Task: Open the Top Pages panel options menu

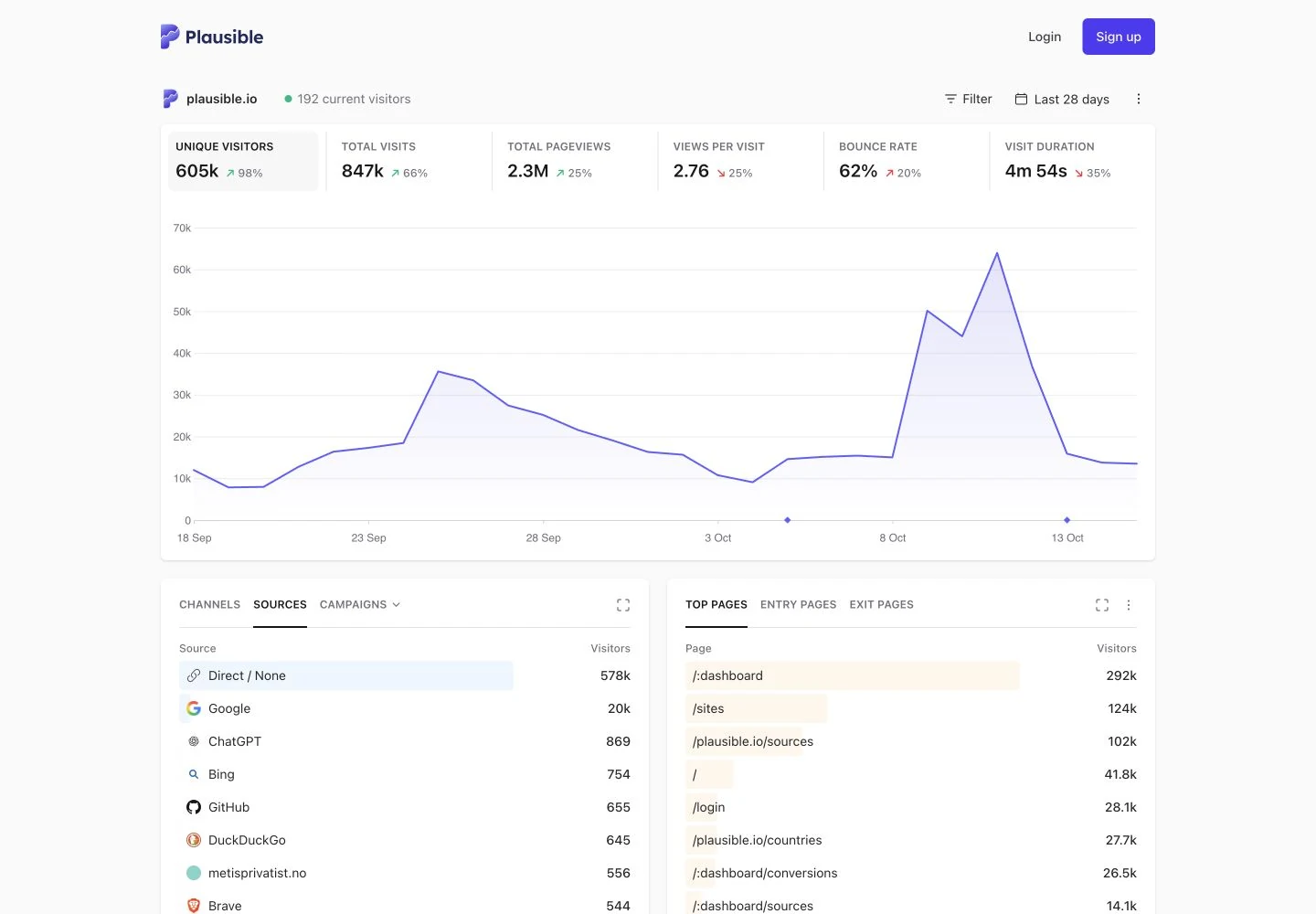Action: 1129,605
